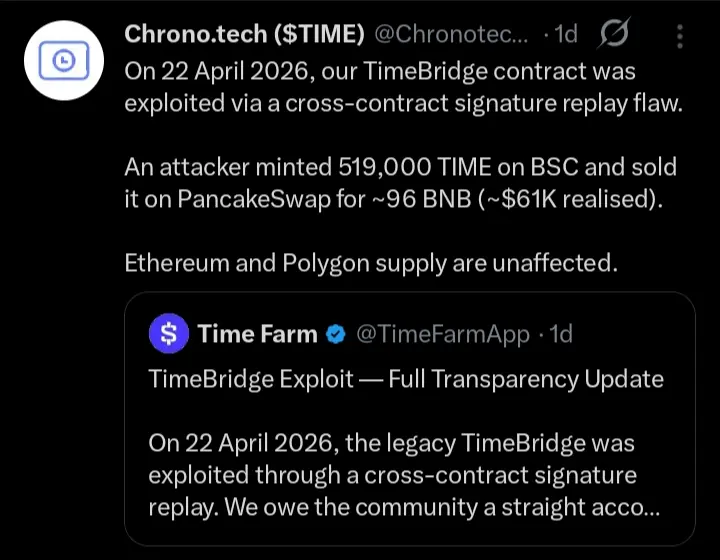Open the three-dot more options menu

680,36
